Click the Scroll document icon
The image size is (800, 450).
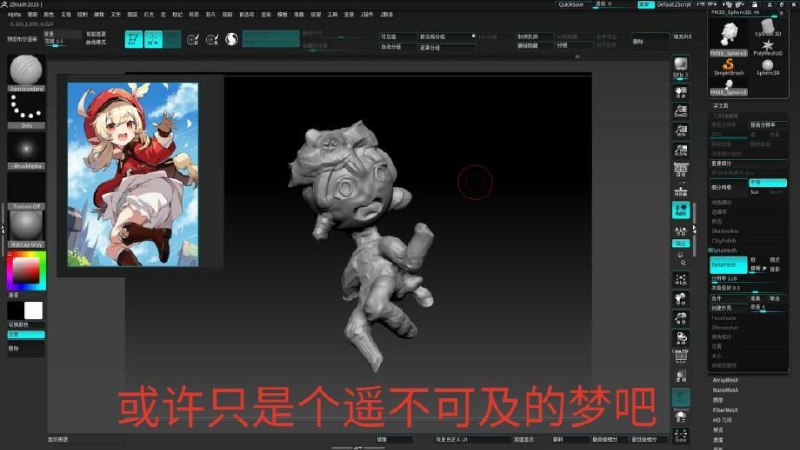(681, 92)
